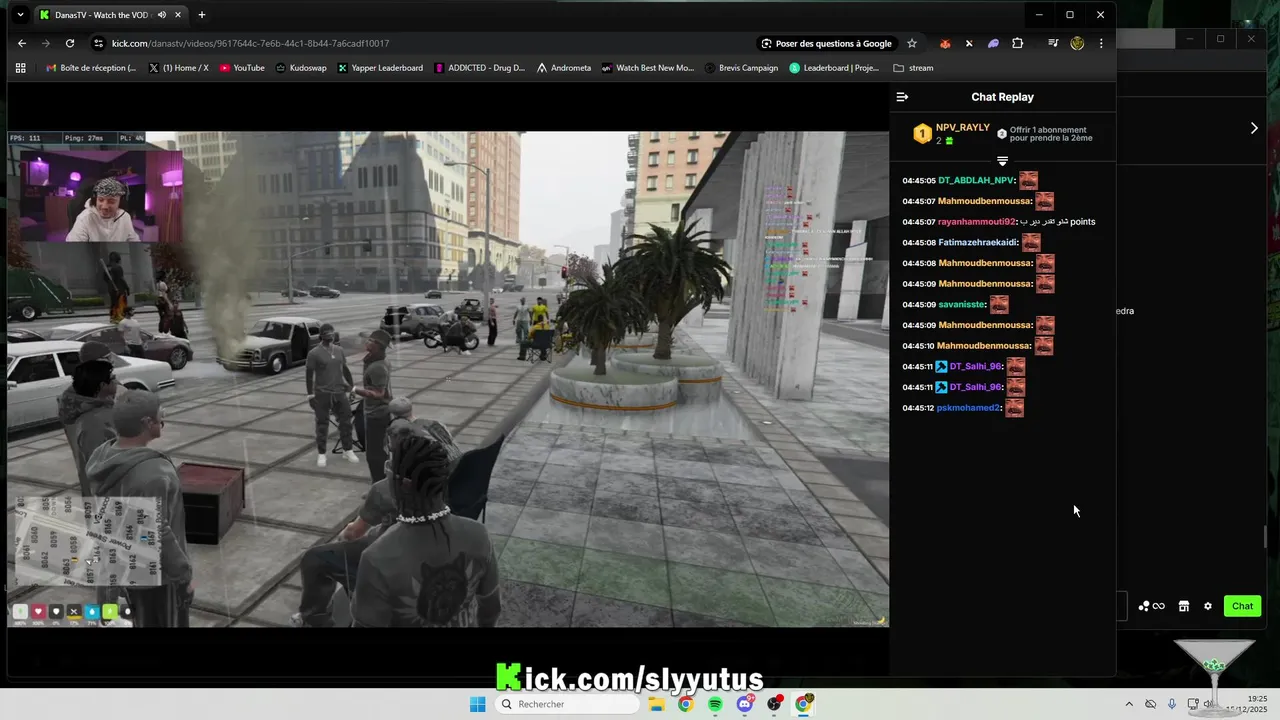Show hidden system tray icons

(x=1129, y=704)
